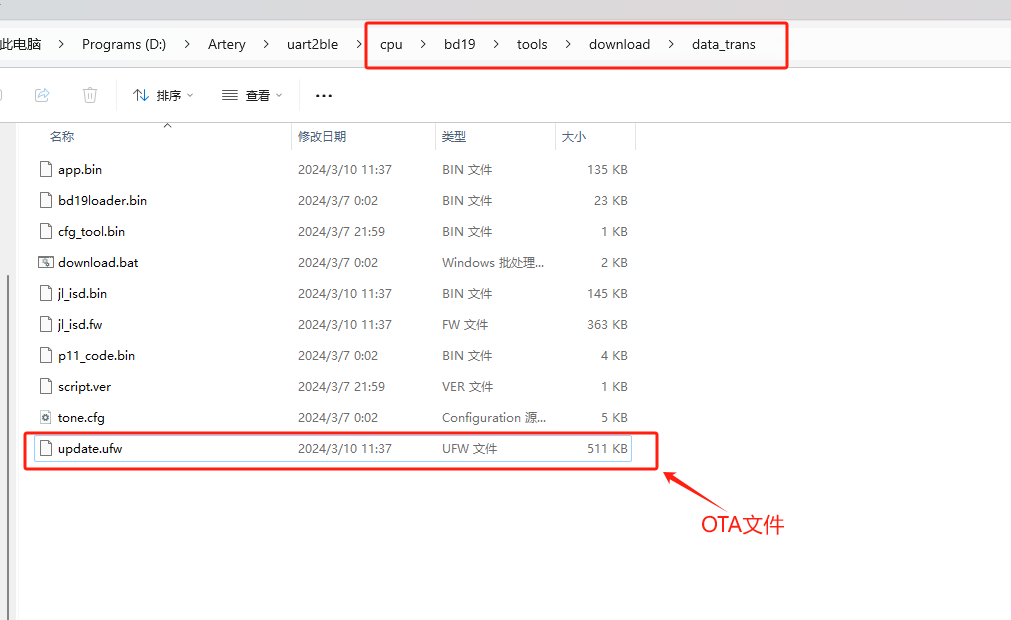Click the FW 文件 type cell
This screenshot has width=1011, height=620.
point(465,325)
